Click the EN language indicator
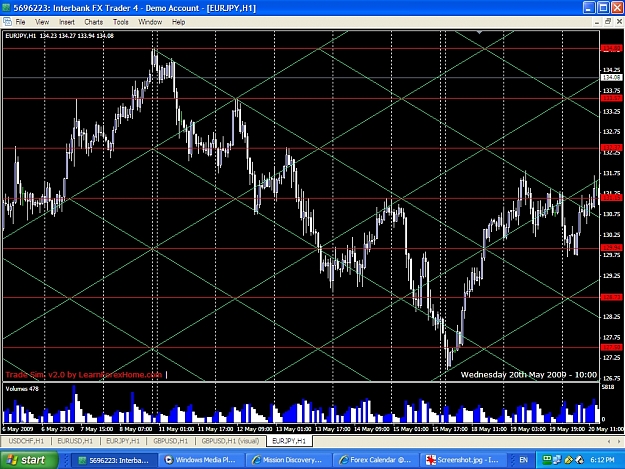 point(523,460)
